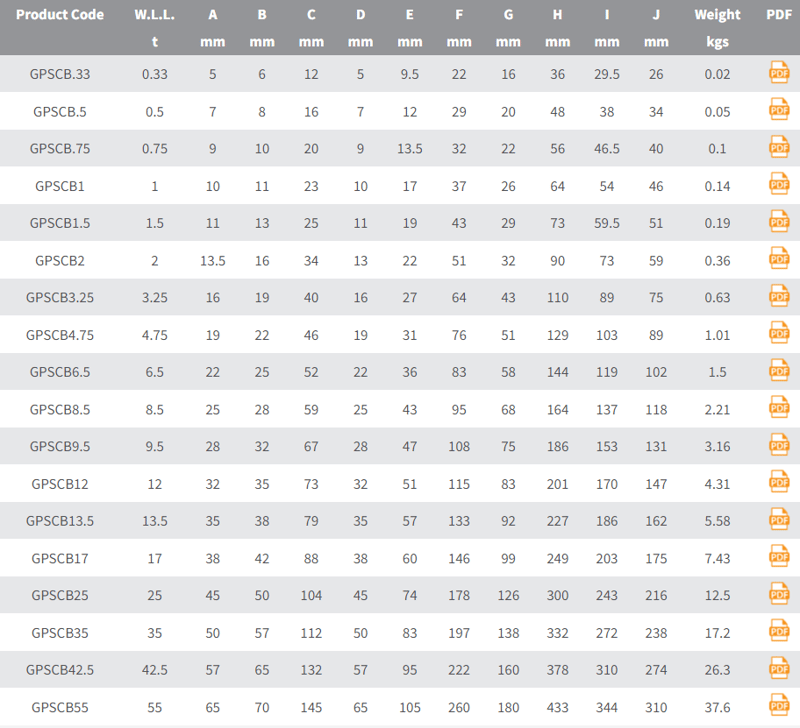Open the GPSCB55 PDF icon
The height and width of the screenshot is (728, 800).
coord(779,705)
